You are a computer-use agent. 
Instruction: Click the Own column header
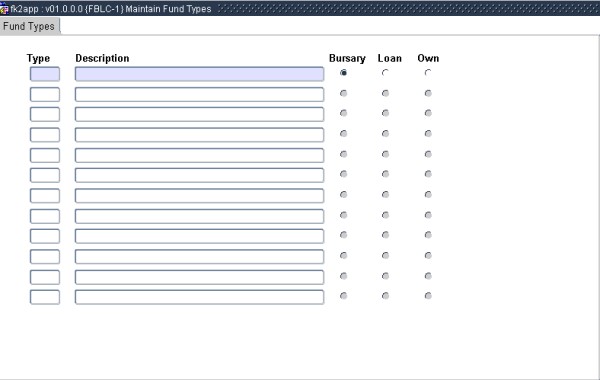428,58
